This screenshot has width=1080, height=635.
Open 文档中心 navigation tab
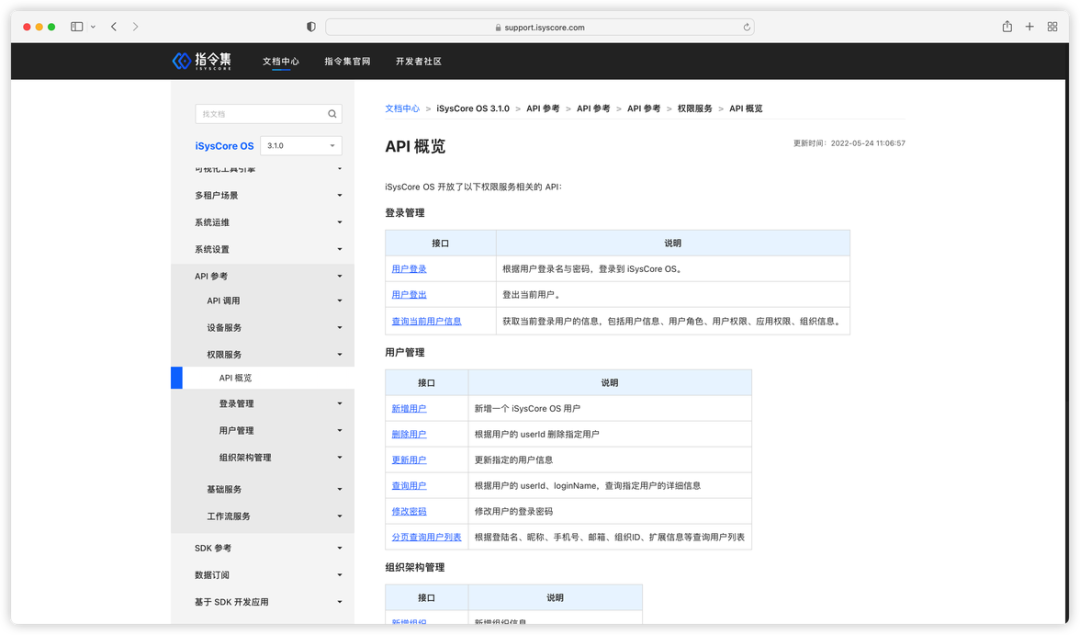pos(281,61)
